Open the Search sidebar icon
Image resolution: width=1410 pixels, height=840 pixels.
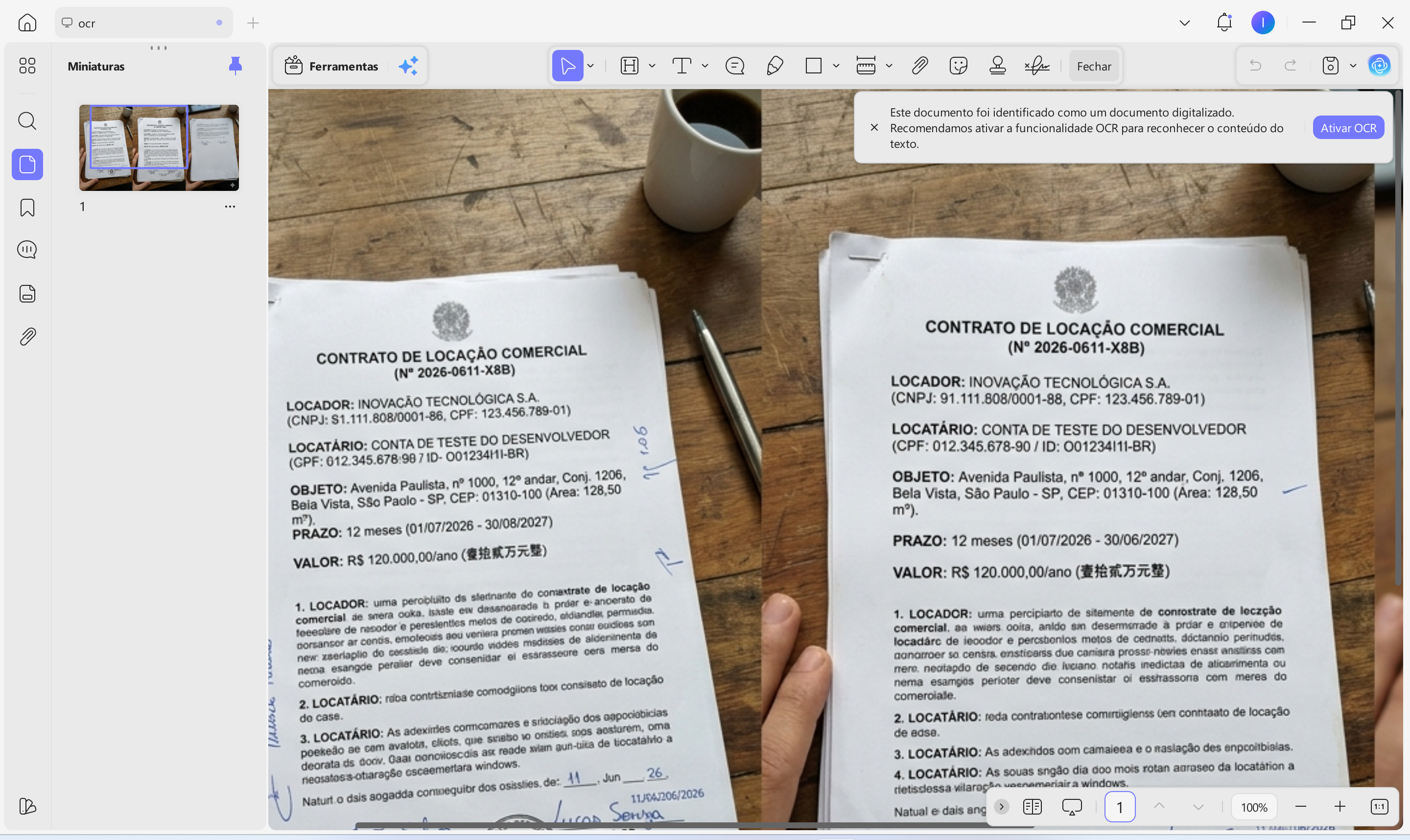point(27,120)
